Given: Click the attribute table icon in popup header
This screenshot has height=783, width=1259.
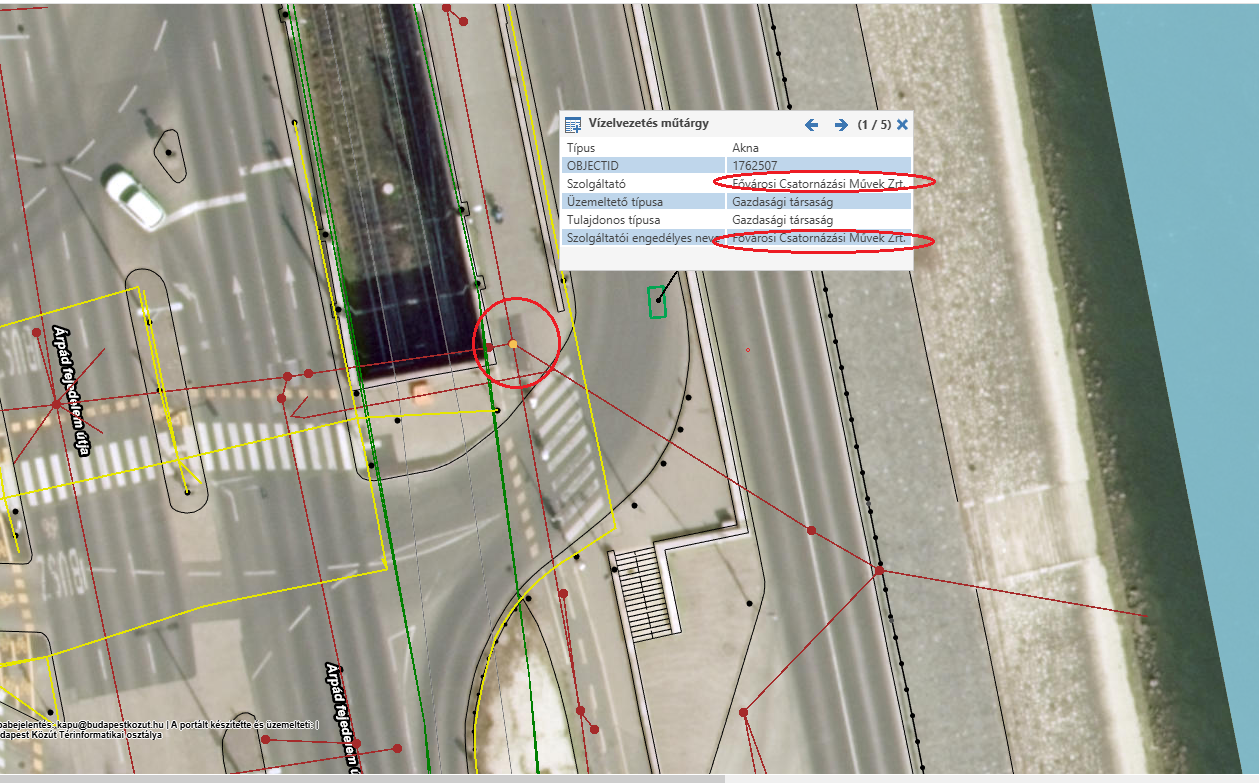Looking at the screenshot, I should click(x=573, y=125).
